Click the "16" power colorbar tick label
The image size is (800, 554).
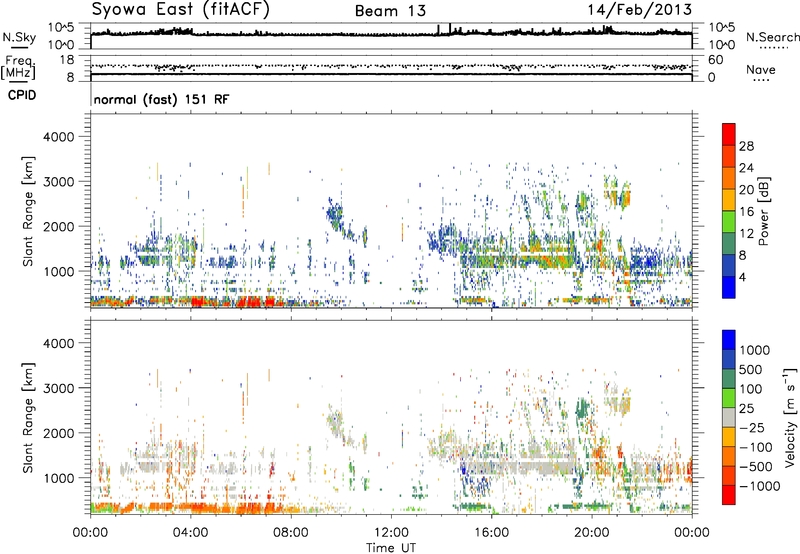tap(746, 212)
